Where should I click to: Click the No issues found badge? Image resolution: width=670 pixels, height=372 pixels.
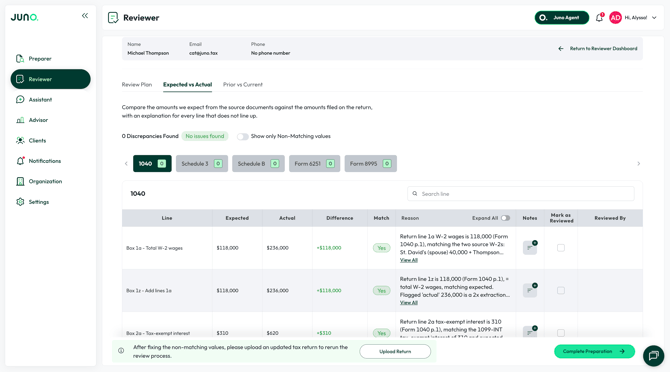click(205, 136)
